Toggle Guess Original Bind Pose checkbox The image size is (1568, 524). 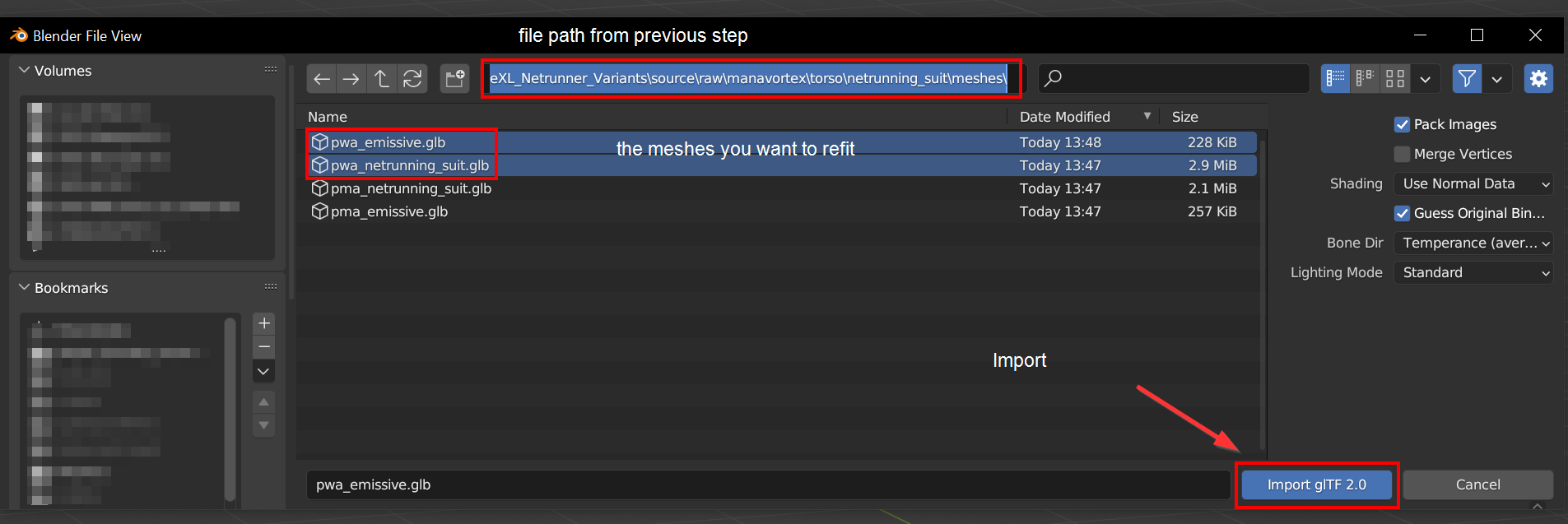(1403, 213)
